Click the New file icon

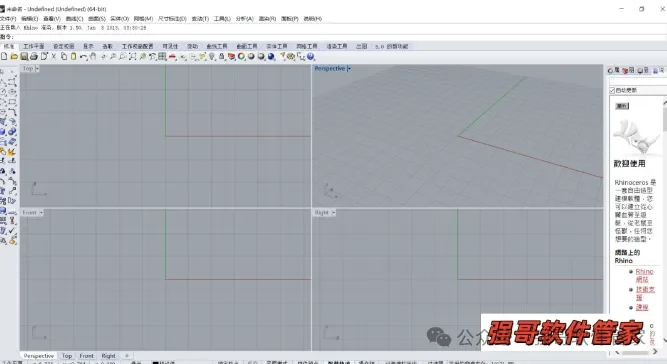4,56
